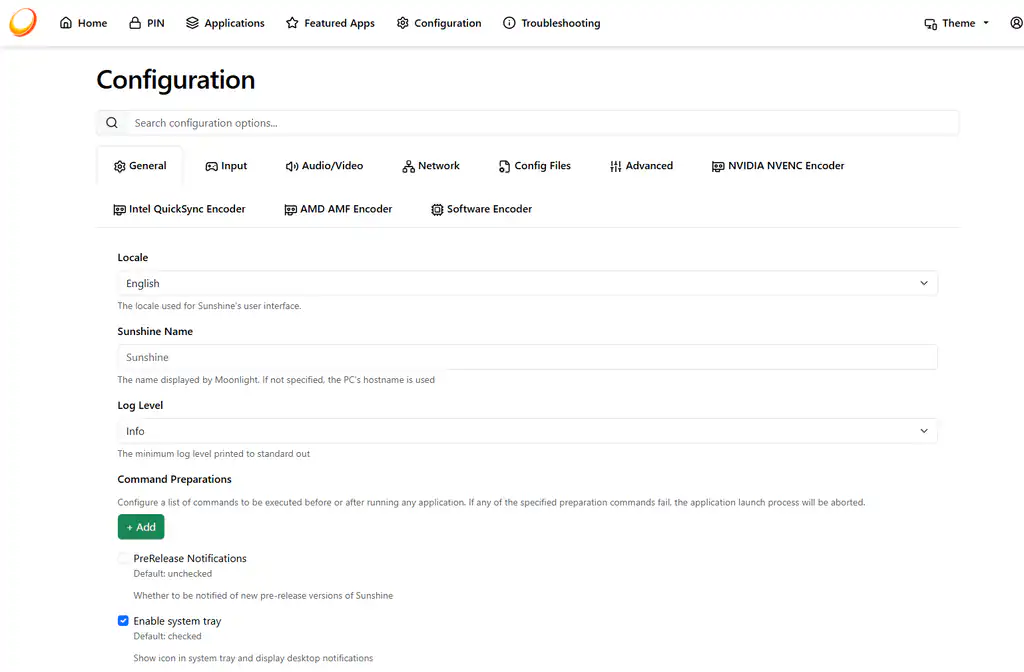Click the Featured Apps star icon
This screenshot has height=672, width=1024.
pyautogui.click(x=292, y=23)
